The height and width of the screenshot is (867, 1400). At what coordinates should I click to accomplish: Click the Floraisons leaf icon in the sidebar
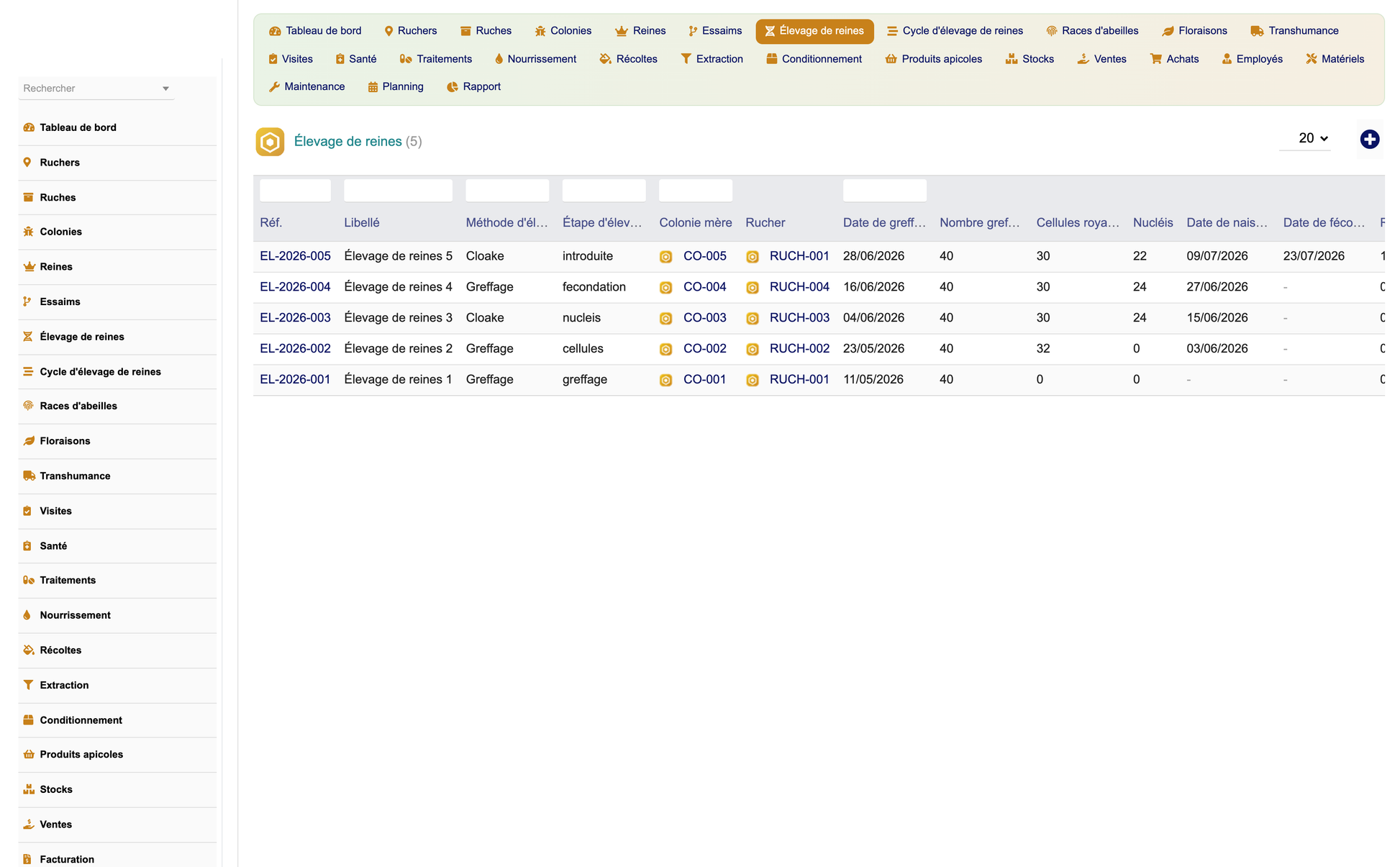29,441
